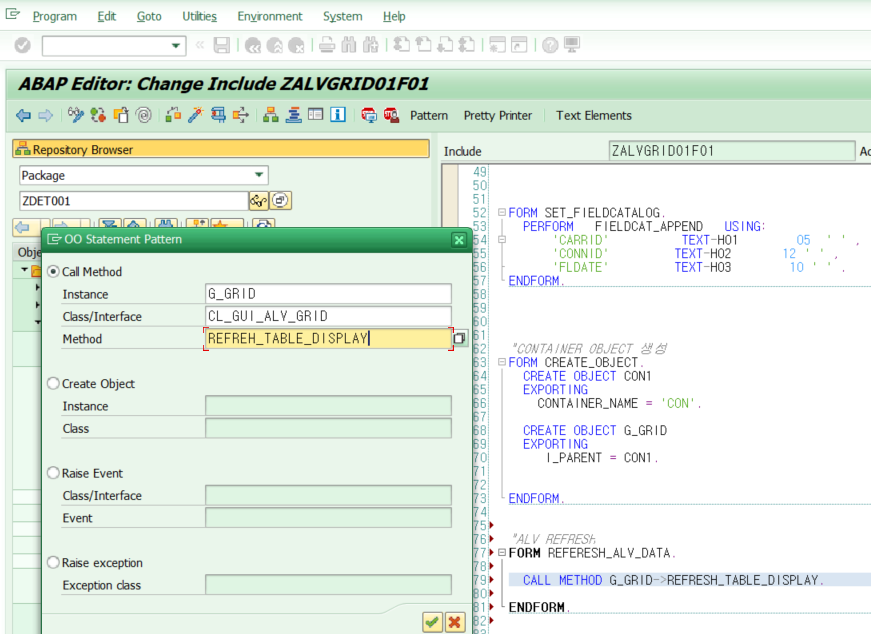Open the Edit menu
This screenshot has height=634, width=871.
[x=107, y=17]
